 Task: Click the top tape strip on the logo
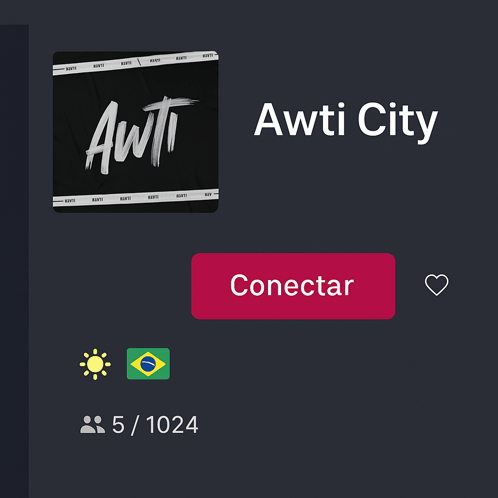pos(136,63)
